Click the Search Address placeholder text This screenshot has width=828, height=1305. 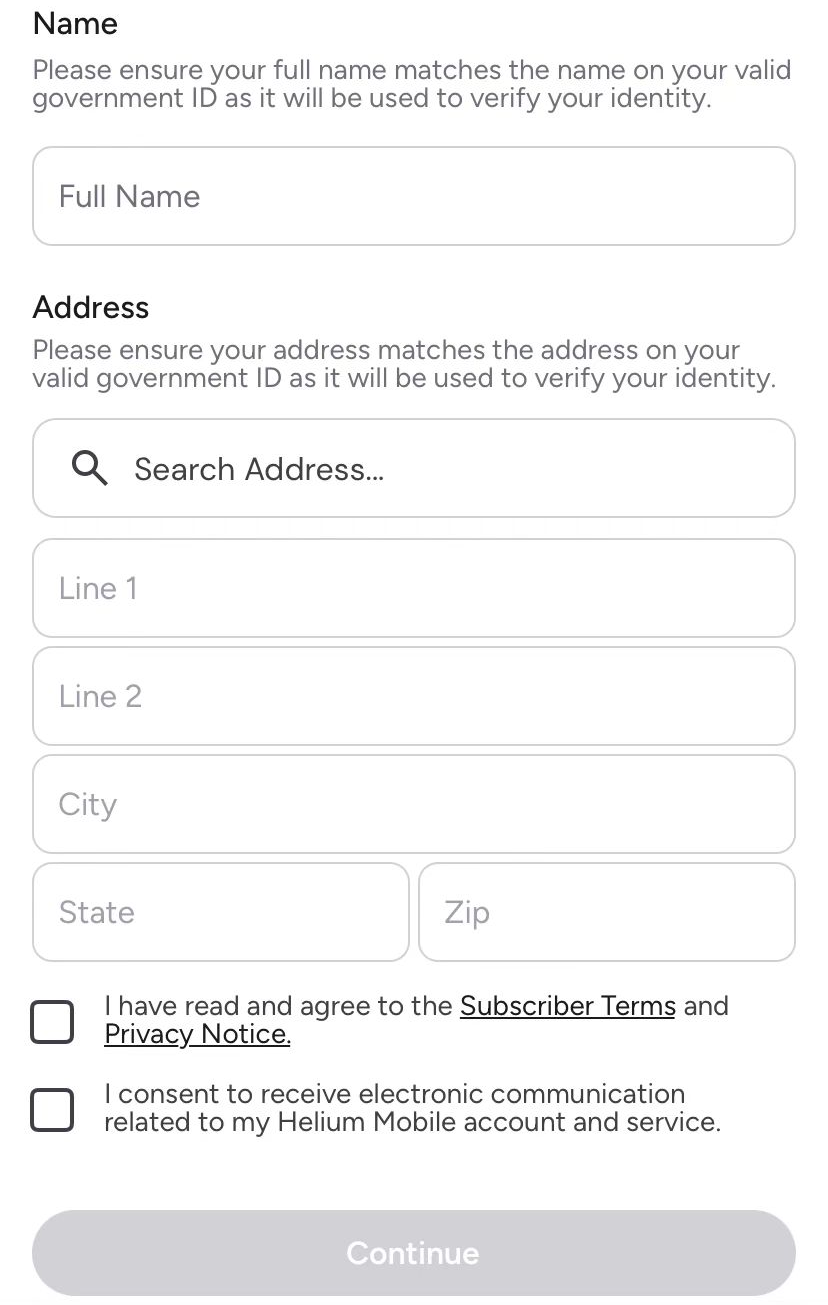pyautogui.click(x=259, y=469)
